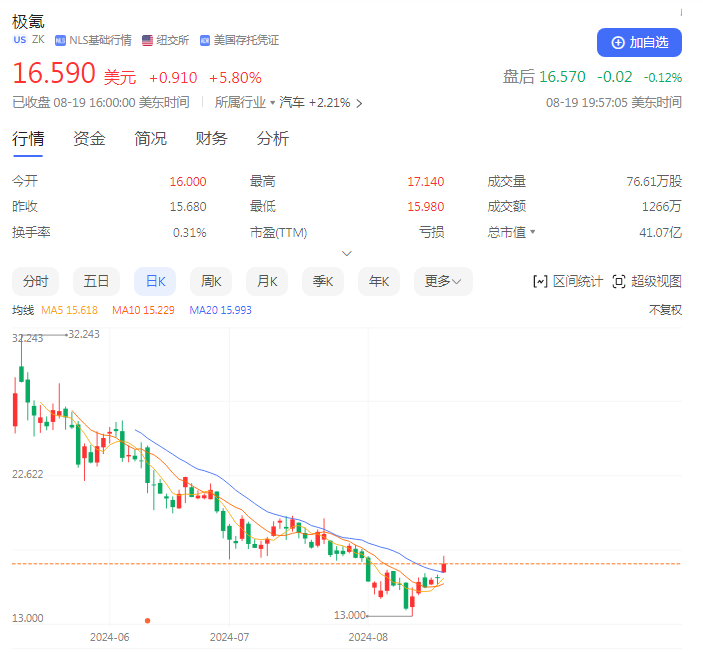Switch to the 分析 tab
703x652 pixels.
tap(272, 139)
